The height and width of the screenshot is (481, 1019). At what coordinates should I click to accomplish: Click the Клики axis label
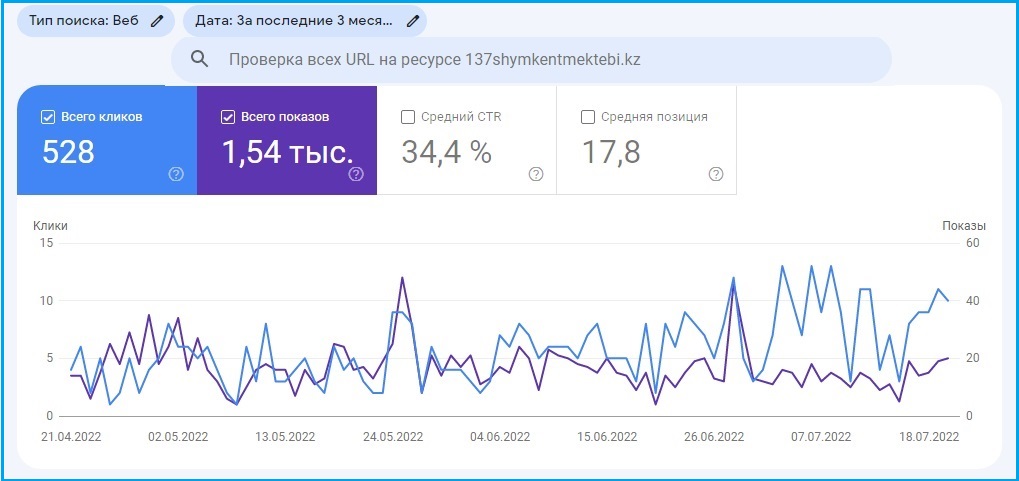point(51,226)
